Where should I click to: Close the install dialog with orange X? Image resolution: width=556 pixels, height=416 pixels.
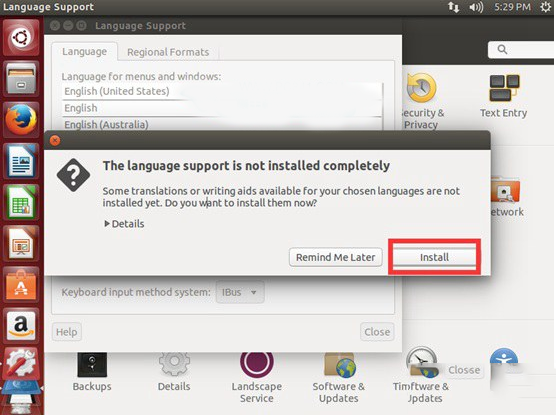(55, 141)
